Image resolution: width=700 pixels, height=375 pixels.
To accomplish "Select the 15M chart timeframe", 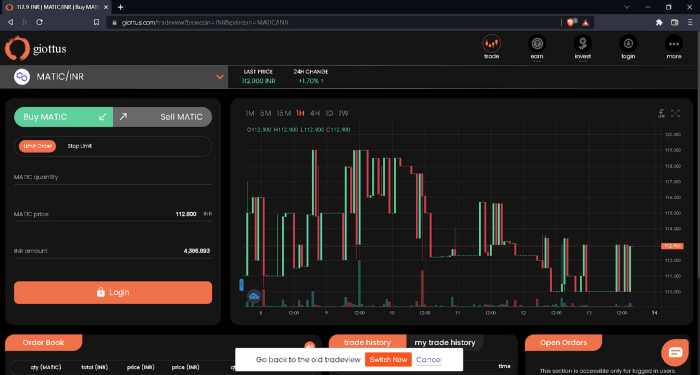I will (x=283, y=113).
